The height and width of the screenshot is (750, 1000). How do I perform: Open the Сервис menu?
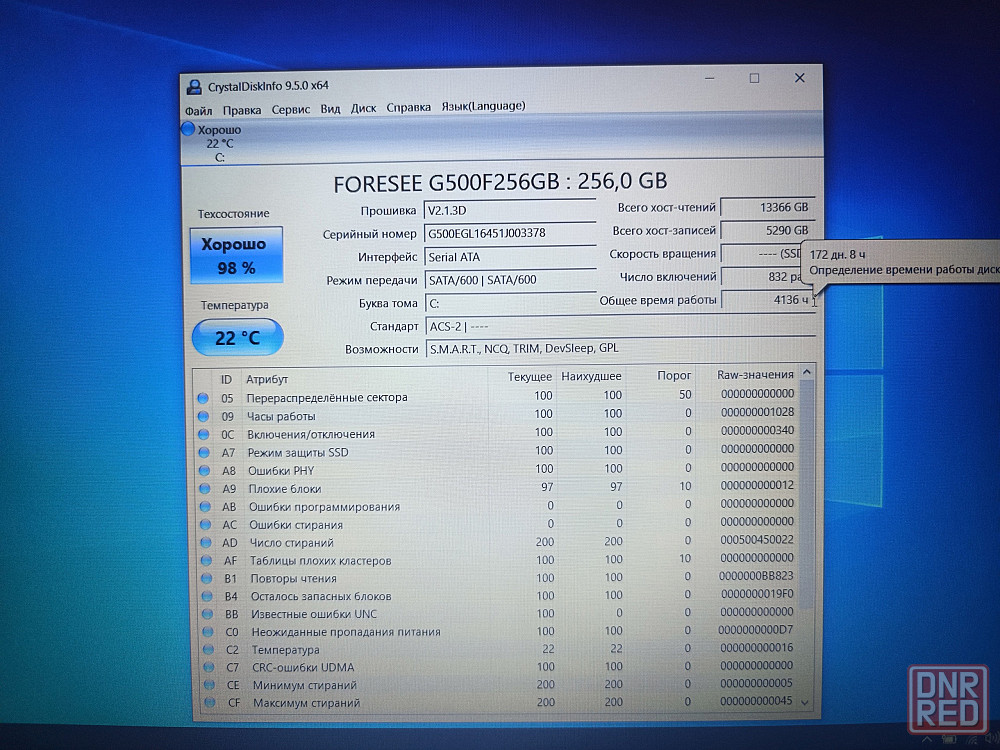tap(291, 109)
